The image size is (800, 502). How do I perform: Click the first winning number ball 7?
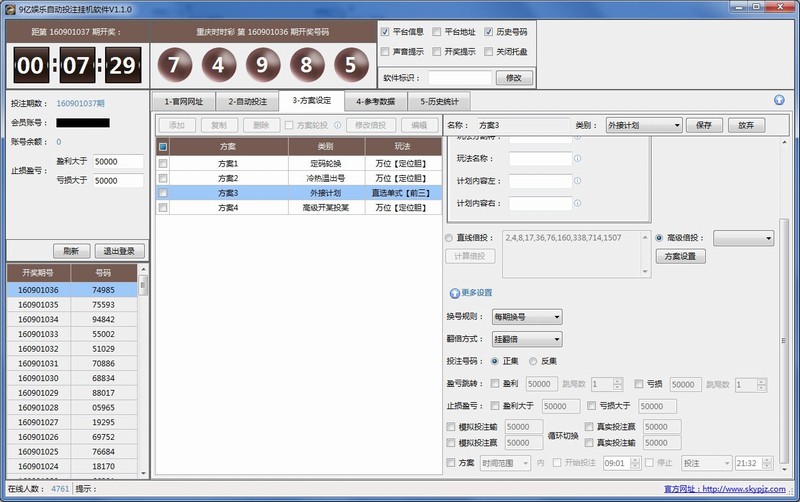174,65
